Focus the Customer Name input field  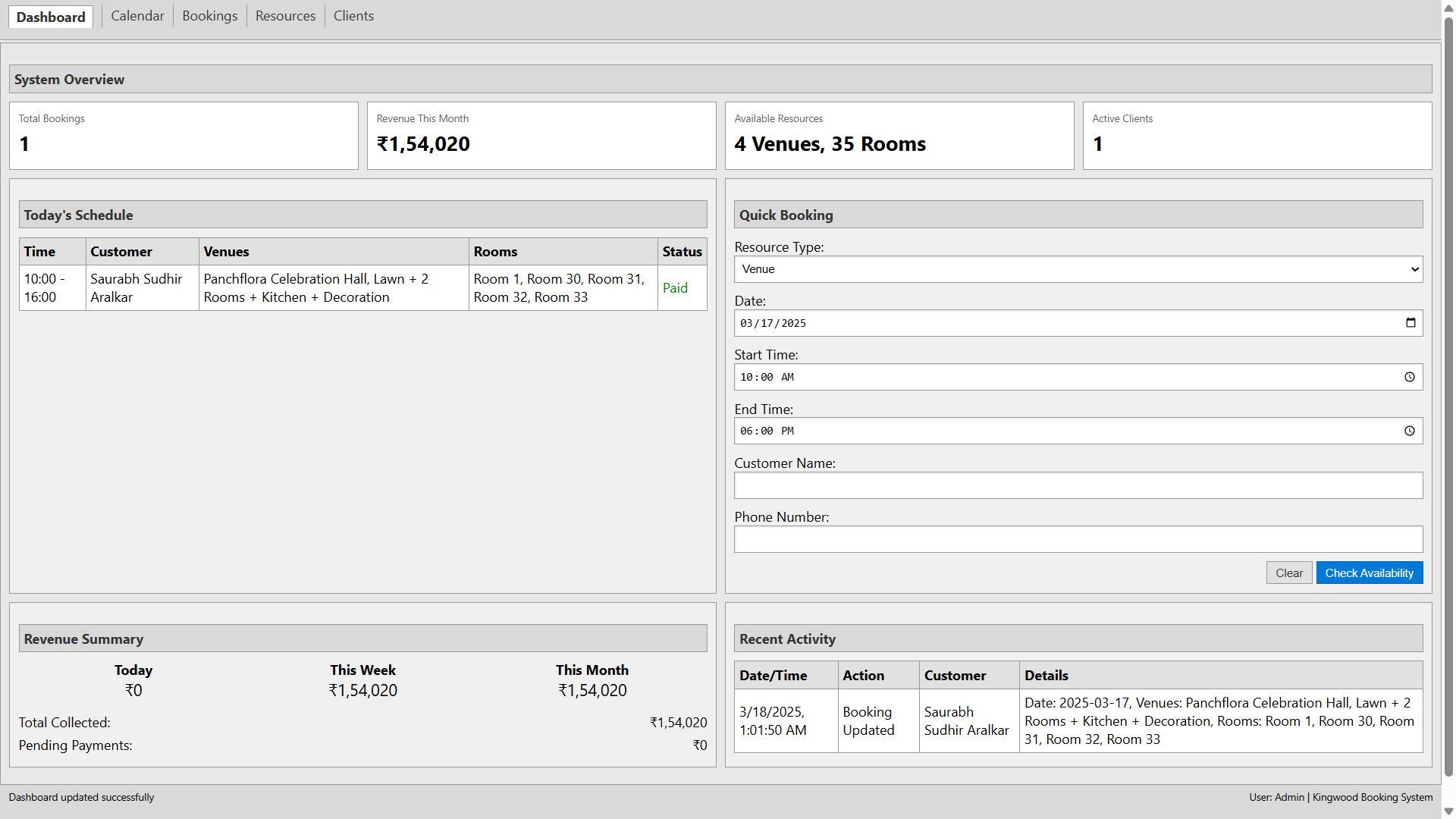pyautogui.click(x=1078, y=485)
